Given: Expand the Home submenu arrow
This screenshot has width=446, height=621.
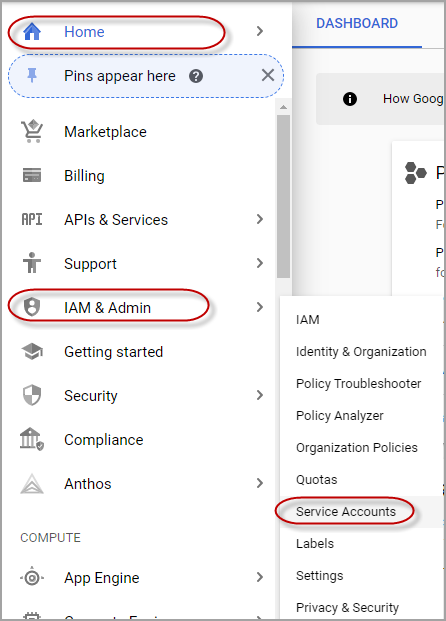Looking at the screenshot, I should click(260, 31).
